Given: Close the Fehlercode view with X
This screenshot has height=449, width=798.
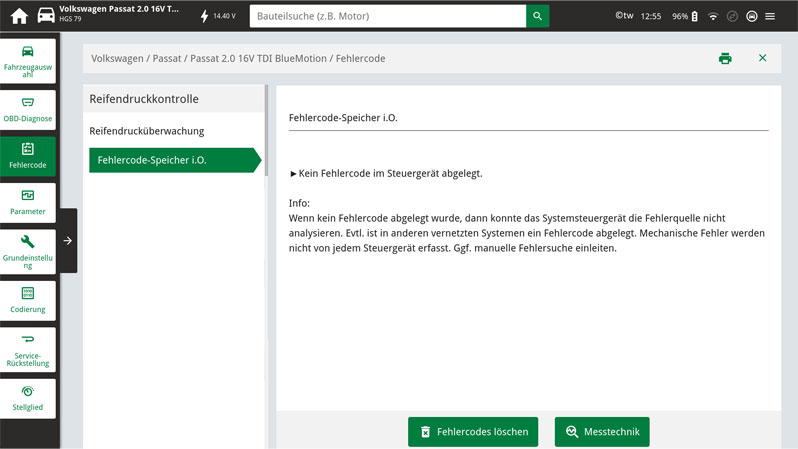Looking at the screenshot, I should 762,59.
